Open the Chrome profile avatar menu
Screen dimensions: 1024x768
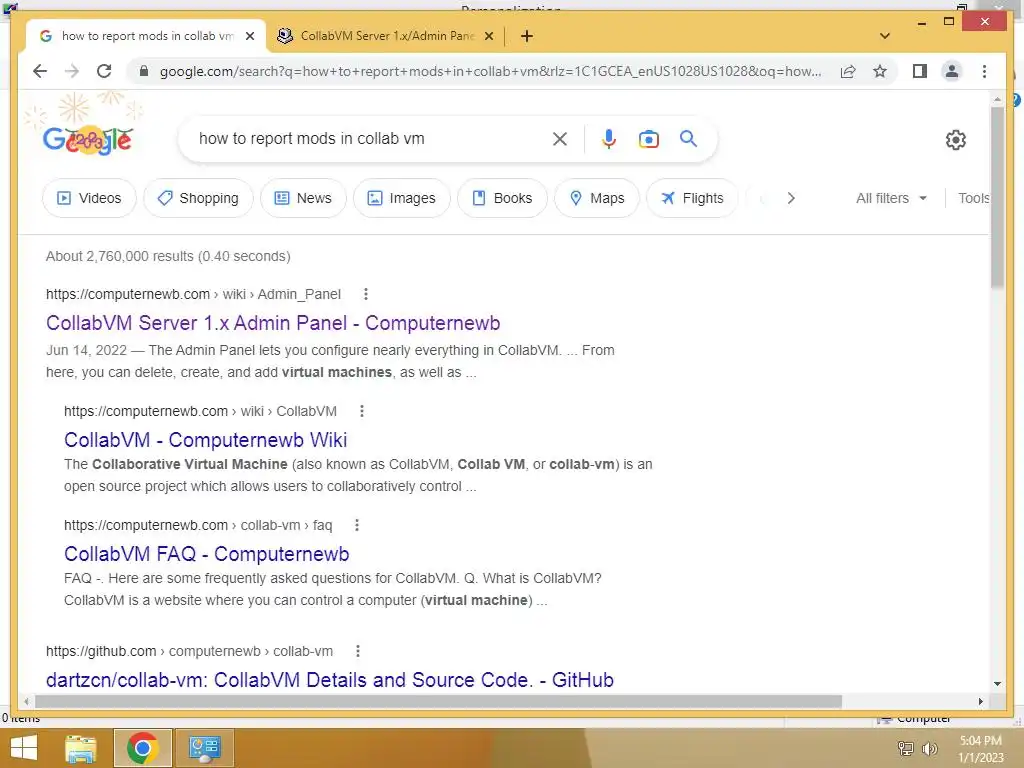952,71
